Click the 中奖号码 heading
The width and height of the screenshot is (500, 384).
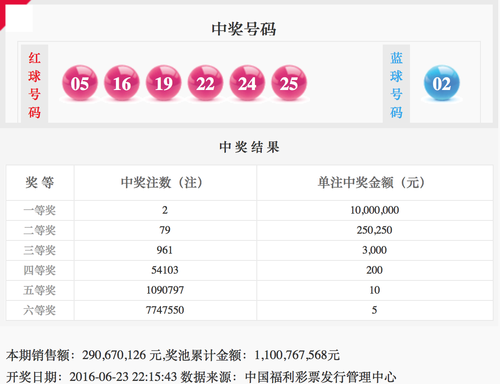click(244, 29)
